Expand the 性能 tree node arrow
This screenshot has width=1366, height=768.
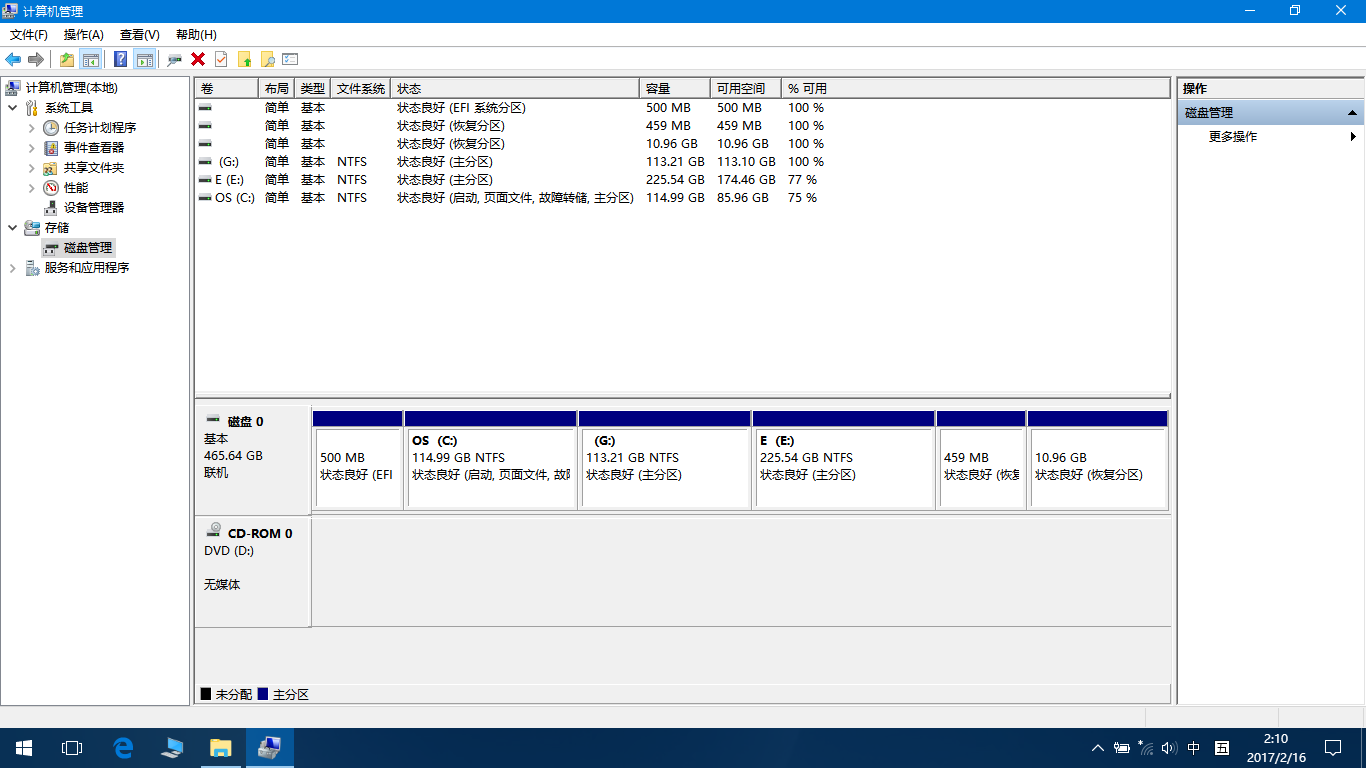coord(32,188)
